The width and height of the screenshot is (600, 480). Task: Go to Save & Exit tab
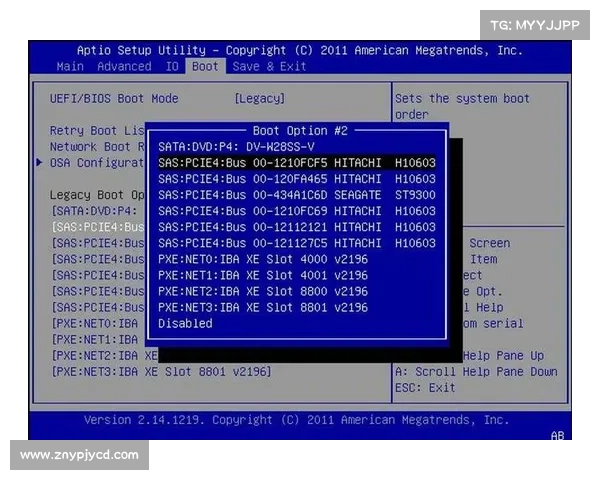pyautogui.click(x=269, y=67)
